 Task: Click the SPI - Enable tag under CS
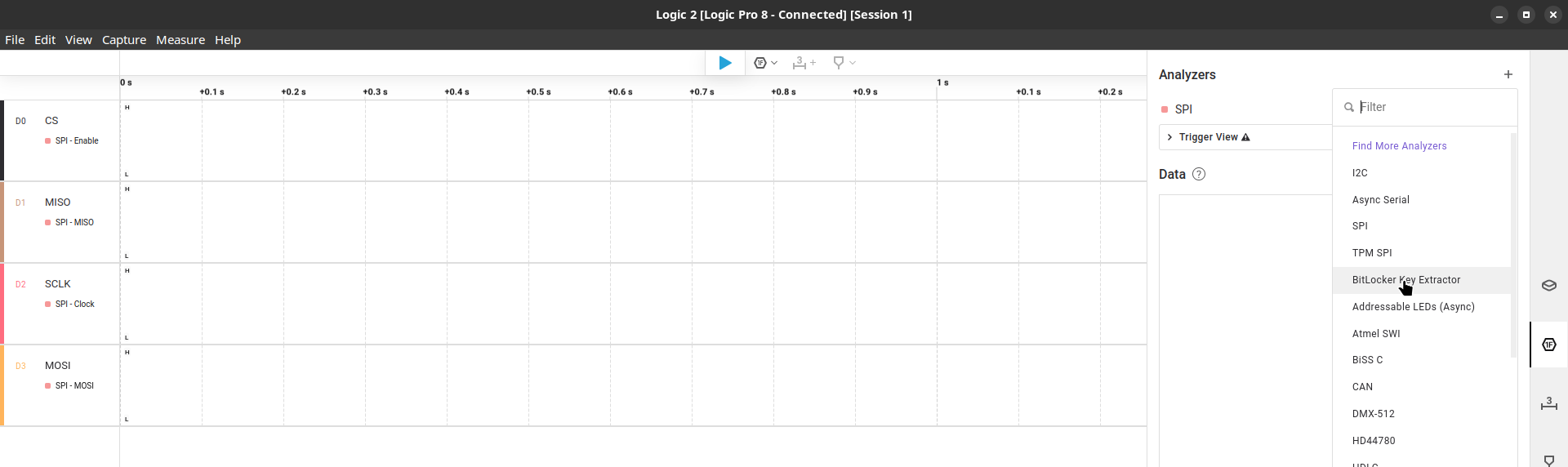click(76, 141)
